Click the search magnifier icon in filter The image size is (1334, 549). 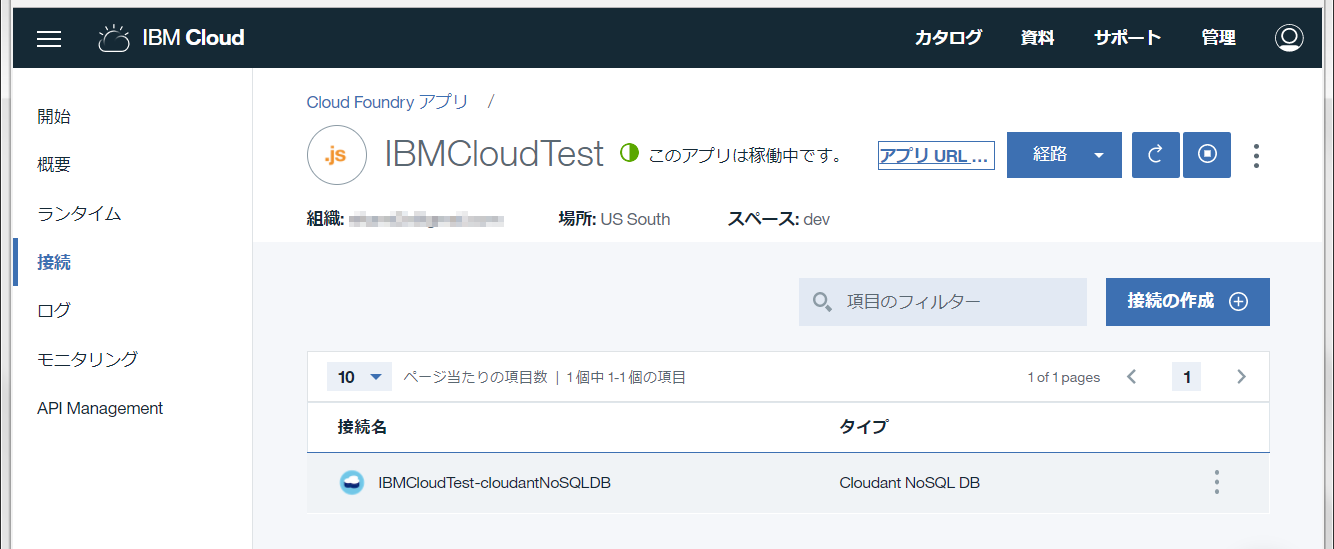tap(822, 302)
